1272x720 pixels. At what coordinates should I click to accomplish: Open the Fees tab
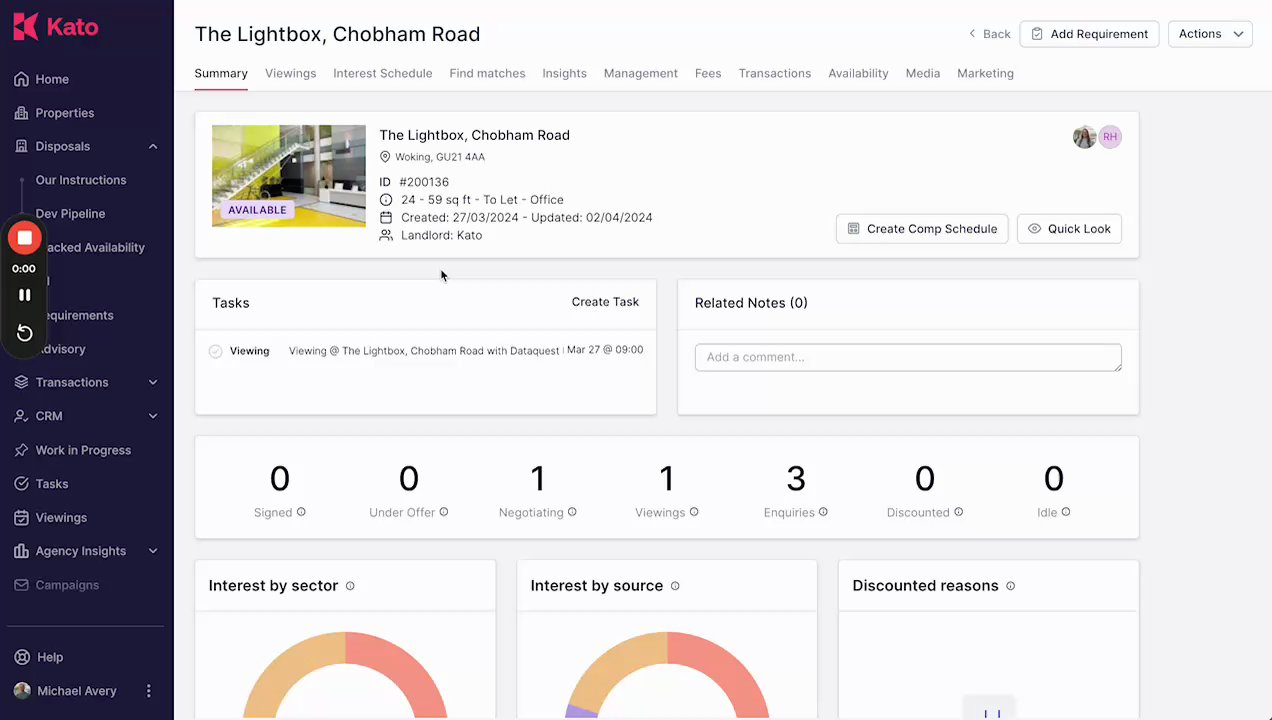(x=708, y=73)
